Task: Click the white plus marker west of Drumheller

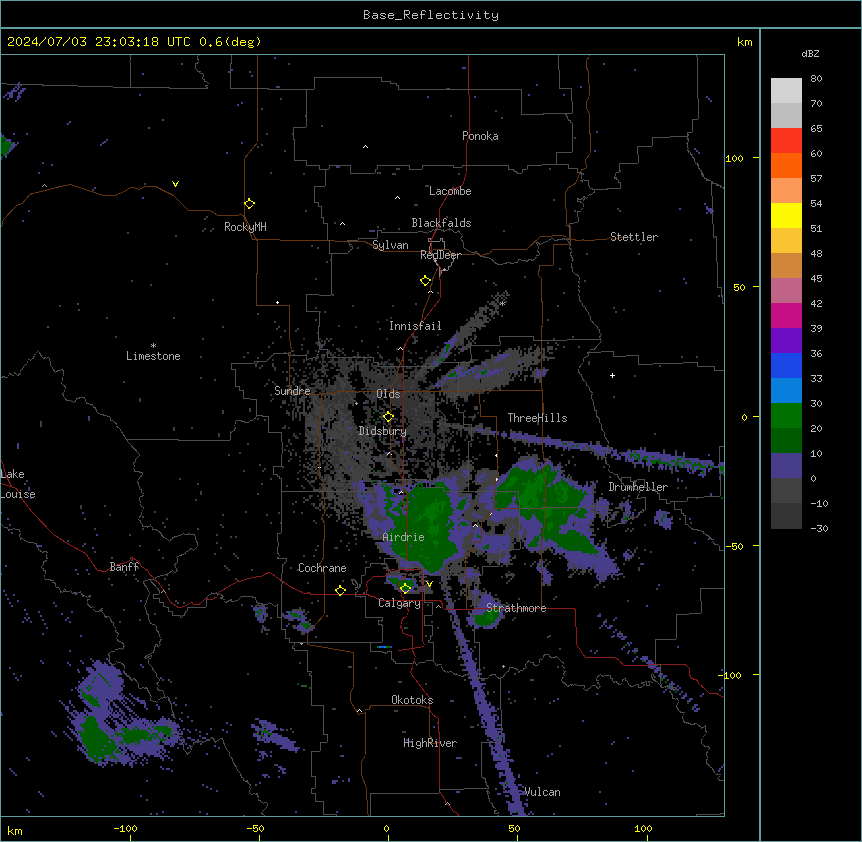Action: [x=612, y=375]
